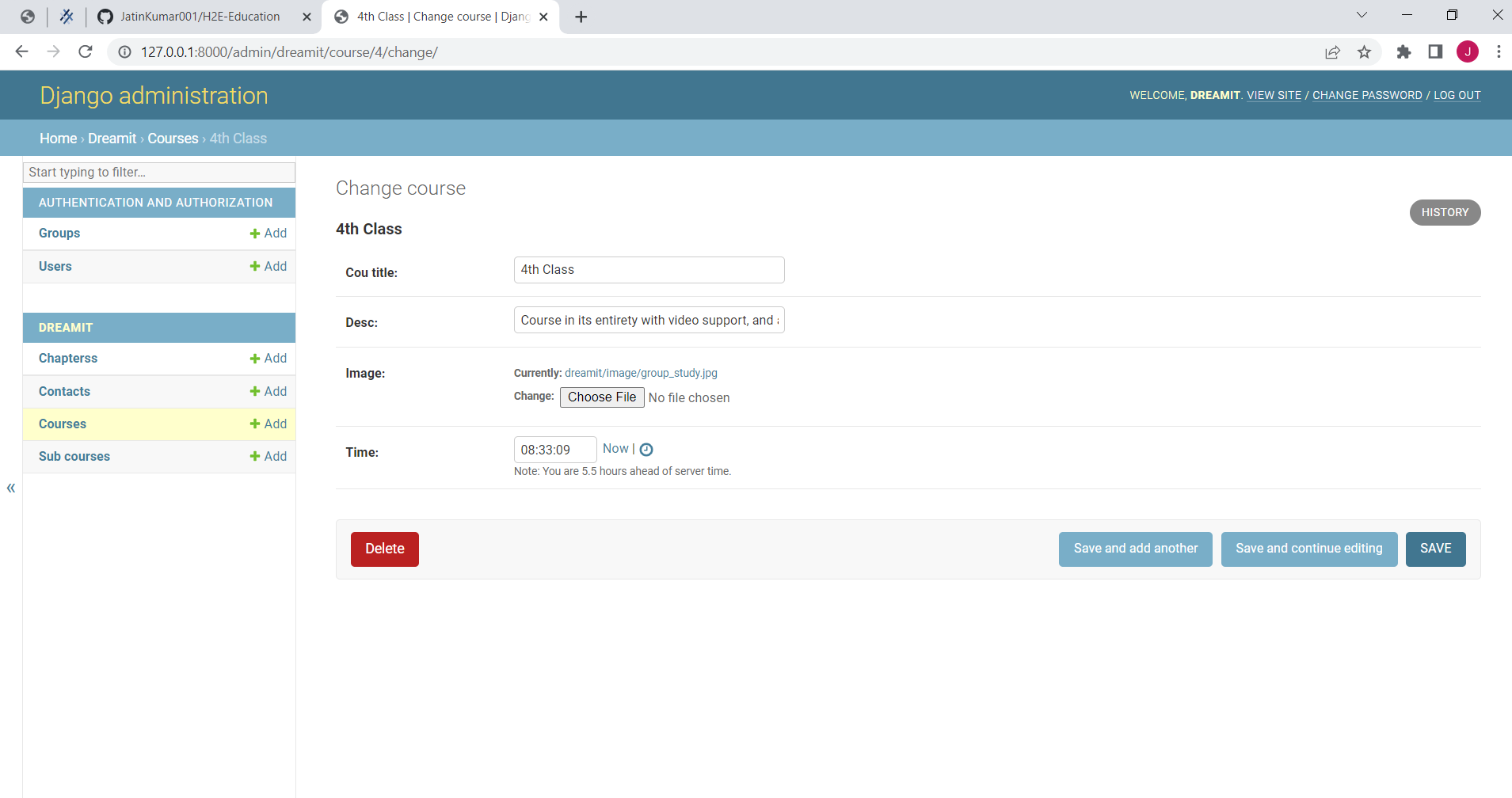The height and width of the screenshot is (798, 1512).
Task: Open the HISTORY page for this course
Action: tap(1444, 212)
